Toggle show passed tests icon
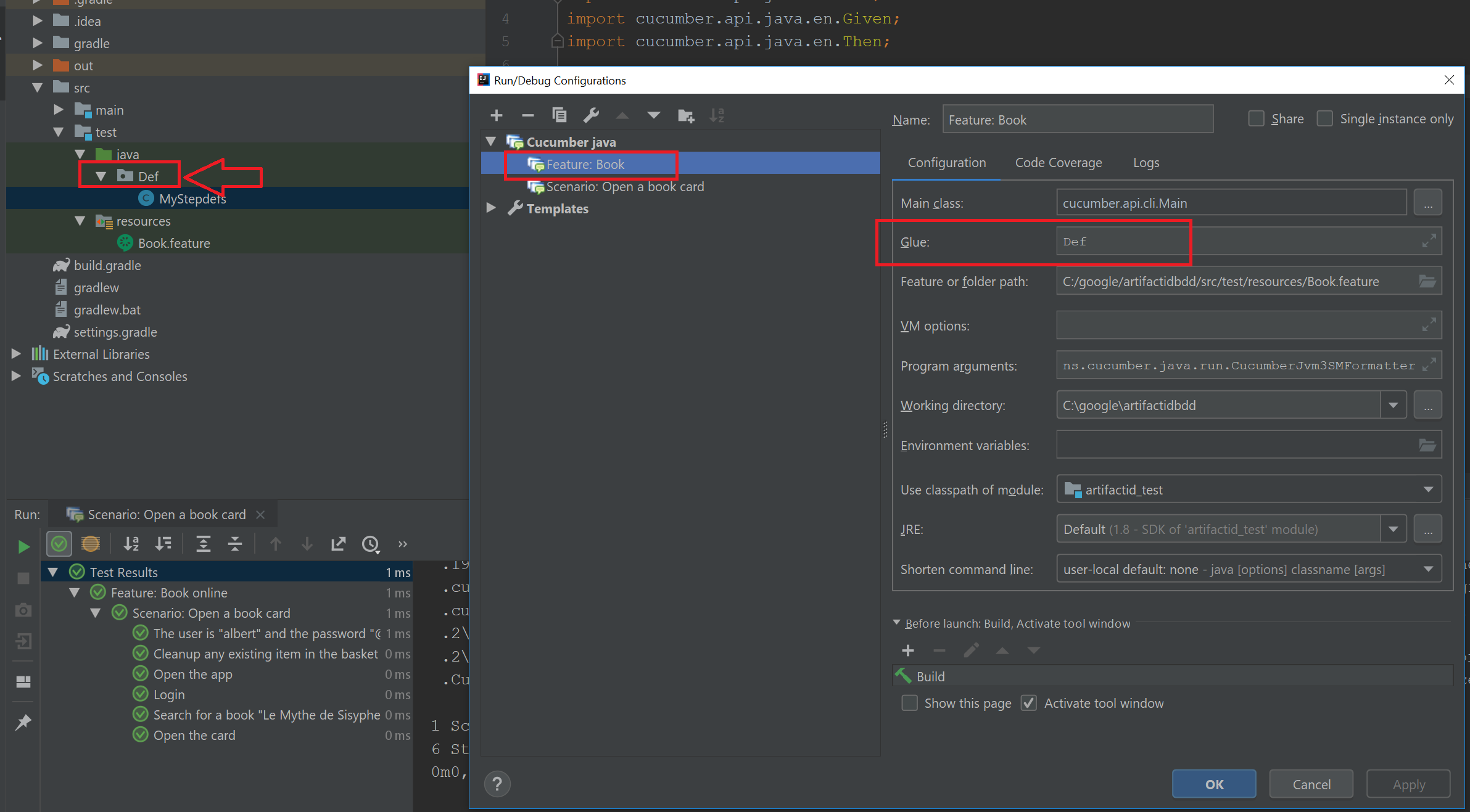1470x812 pixels. click(x=59, y=544)
